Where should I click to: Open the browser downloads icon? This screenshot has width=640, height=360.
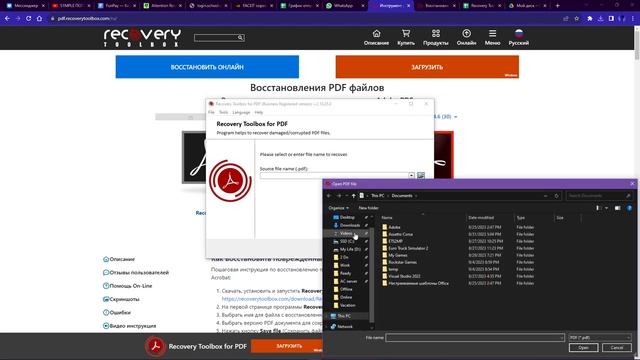tap(600, 18)
